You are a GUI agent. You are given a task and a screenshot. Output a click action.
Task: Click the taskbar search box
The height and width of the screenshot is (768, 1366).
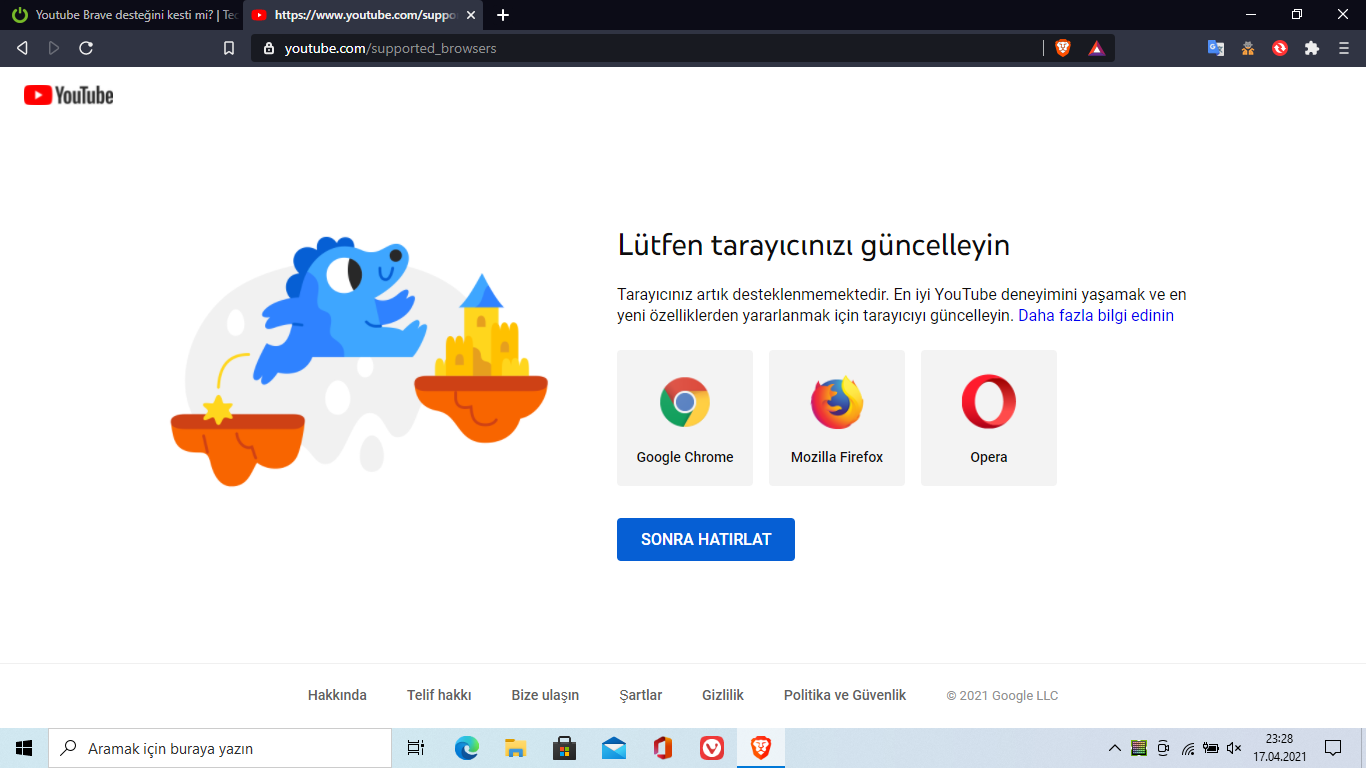pos(220,748)
